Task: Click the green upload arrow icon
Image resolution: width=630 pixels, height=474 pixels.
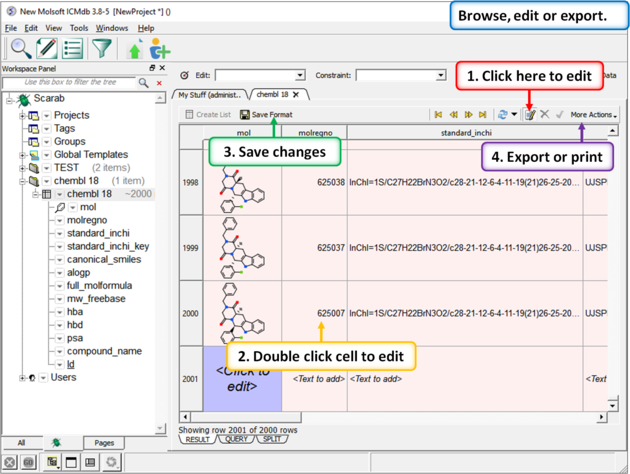Action: 135,49
